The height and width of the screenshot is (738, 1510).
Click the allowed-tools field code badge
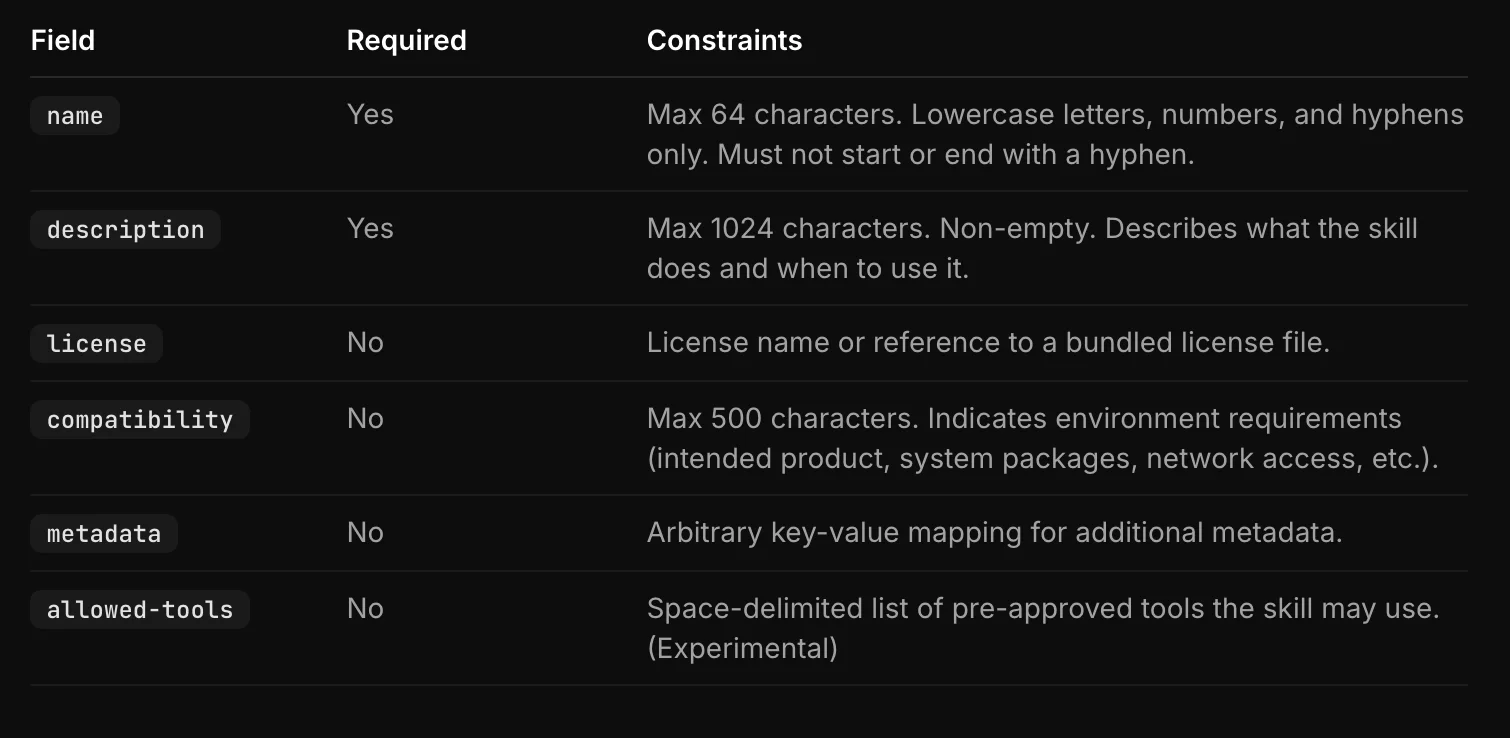140,610
